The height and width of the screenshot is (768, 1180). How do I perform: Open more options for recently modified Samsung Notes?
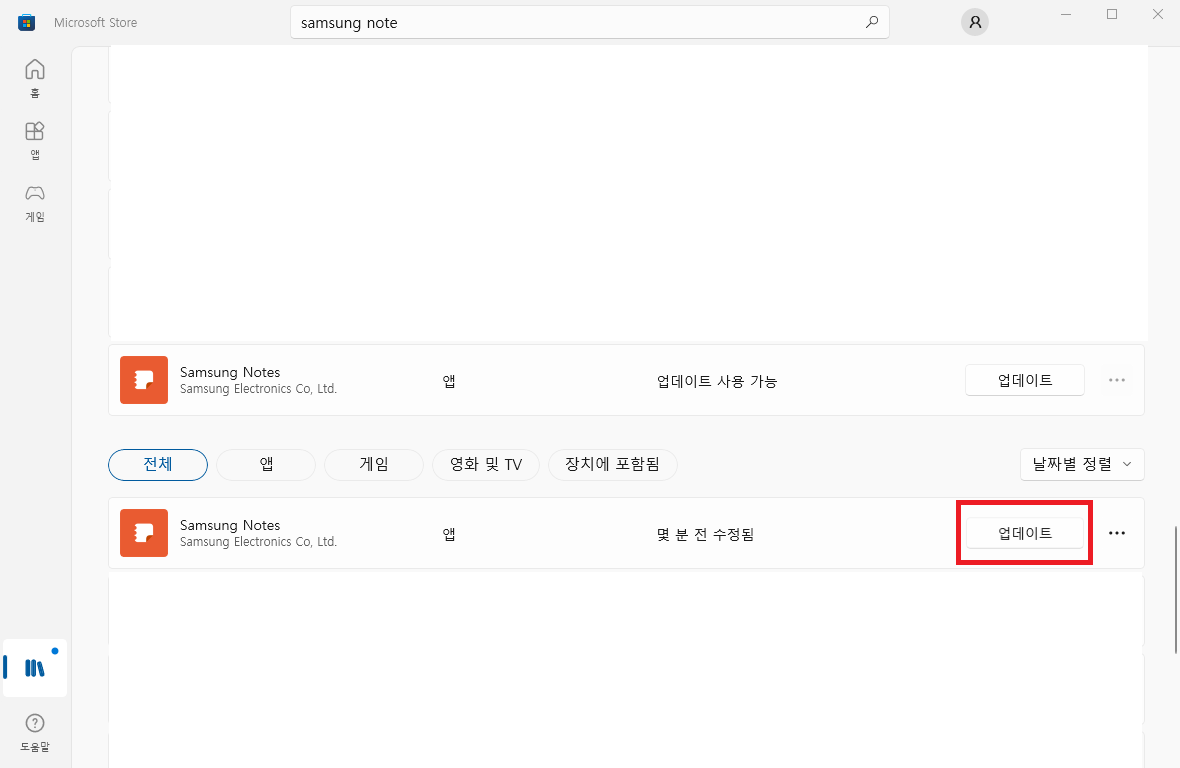click(x=1117, y=533)
